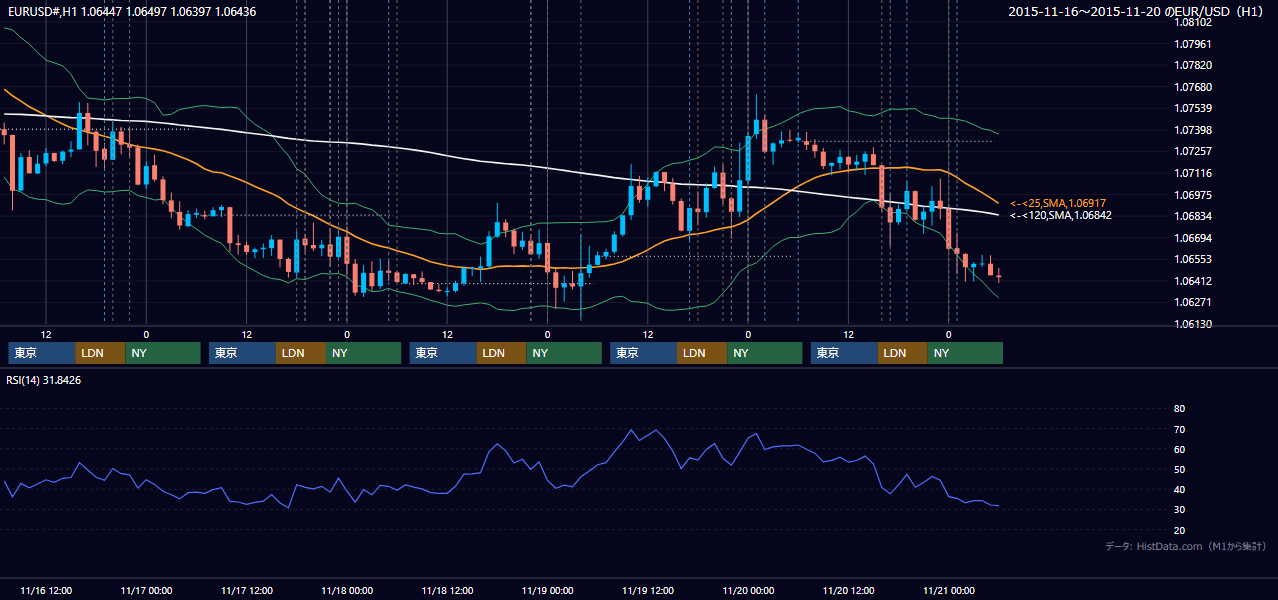Image resolution: width=1278 pixels, height=600 pixels.
Task: Click price axis label 1.06271
Action: pos(1192,302)
